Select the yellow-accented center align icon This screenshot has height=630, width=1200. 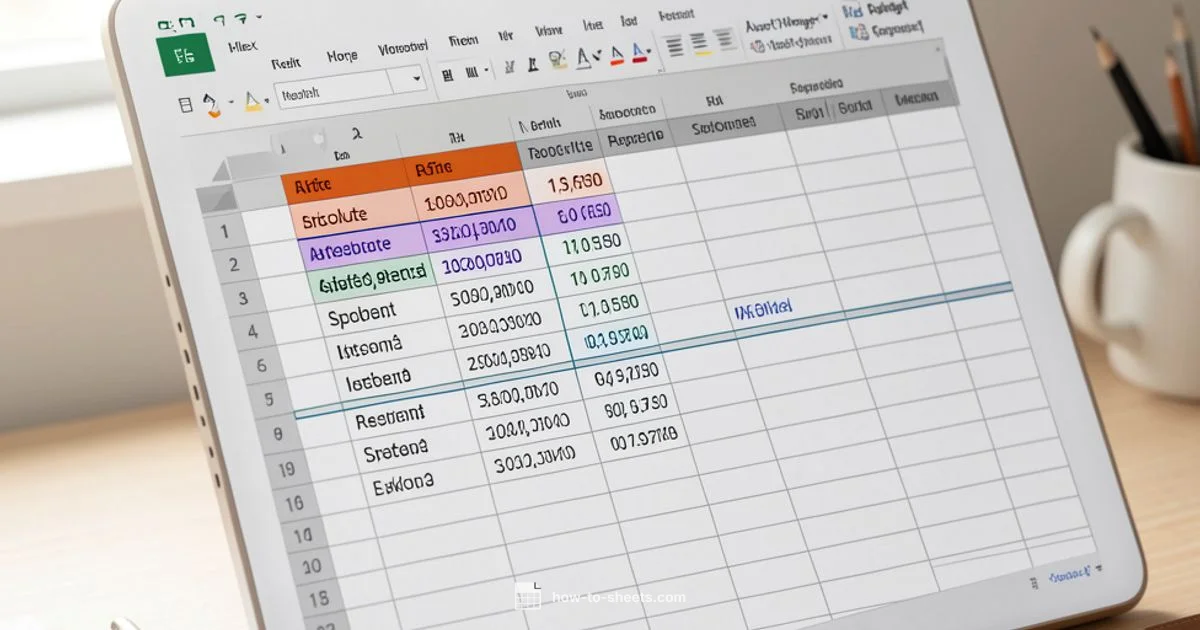coord(699,43)
